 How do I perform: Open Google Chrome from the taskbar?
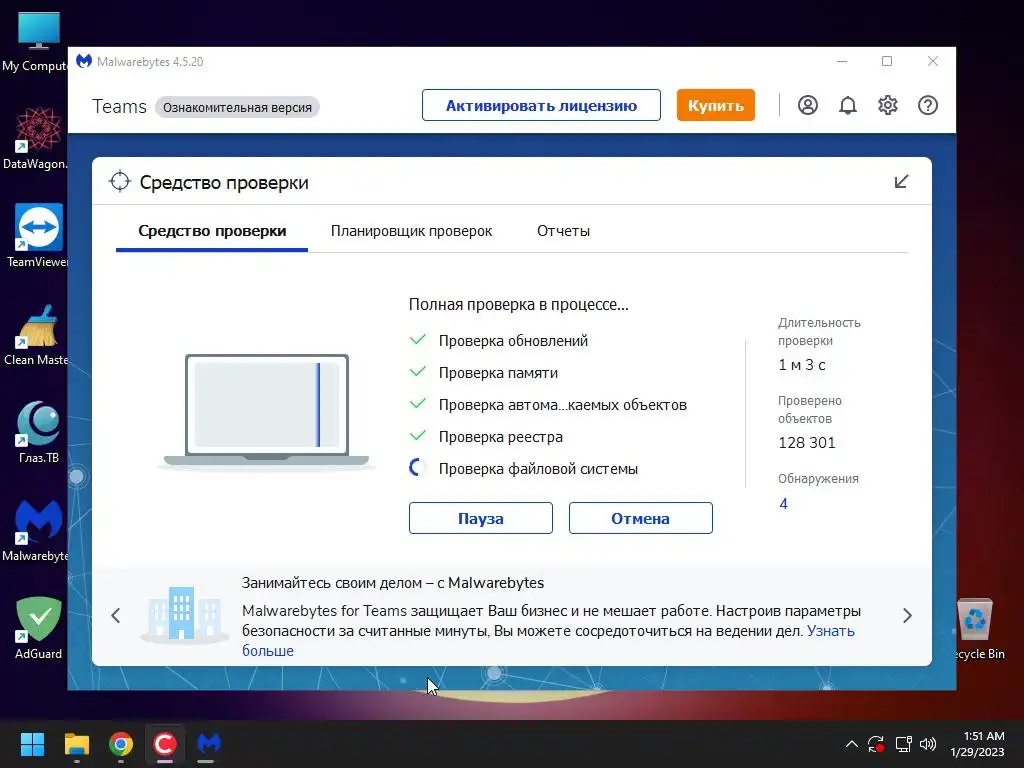click(121, 744)
